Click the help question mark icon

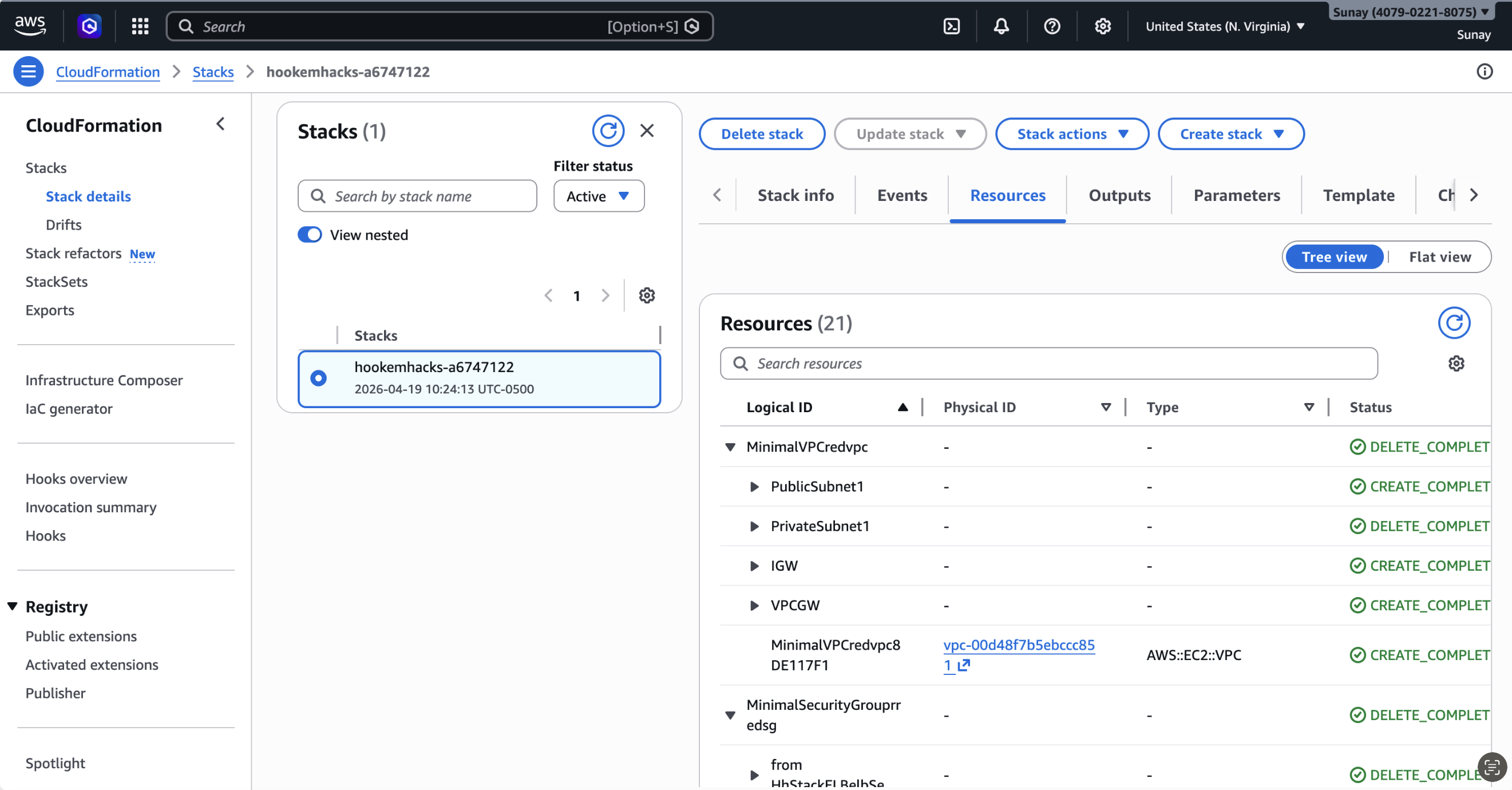pyautogui.click(x=1052, y=26)
